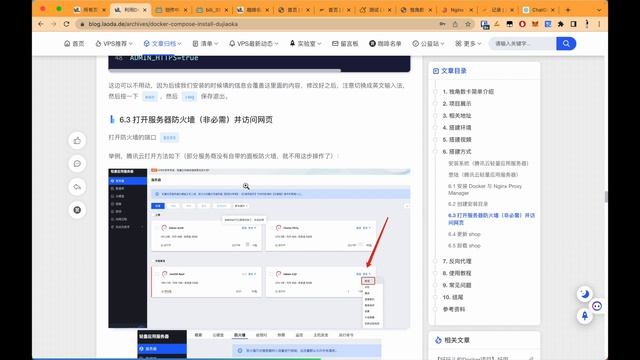640x360 pixels.
Task: Click the lower firewall settings screenshot
Action: tap(259, 344)
